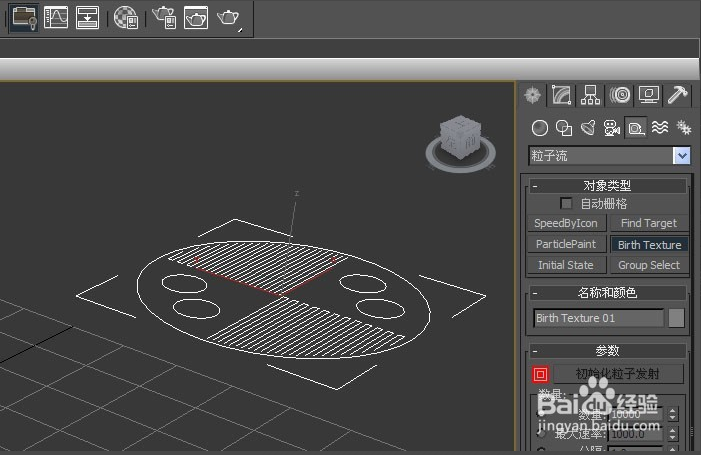701x455 pixels.
Task: Select the Geometry sphere category icon
Action: click(540, 128)
